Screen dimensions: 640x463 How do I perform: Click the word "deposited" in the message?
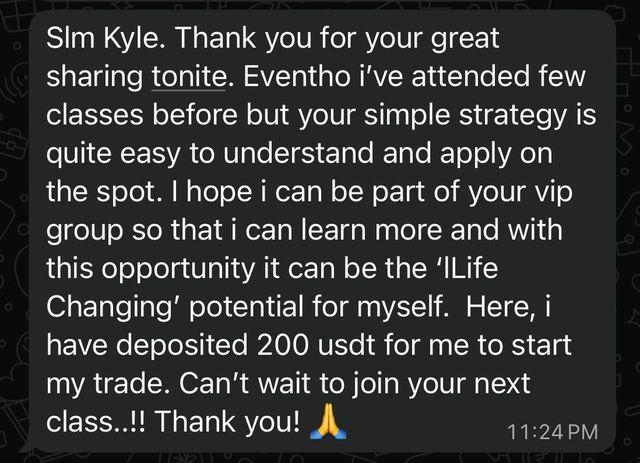coord(182,346)
